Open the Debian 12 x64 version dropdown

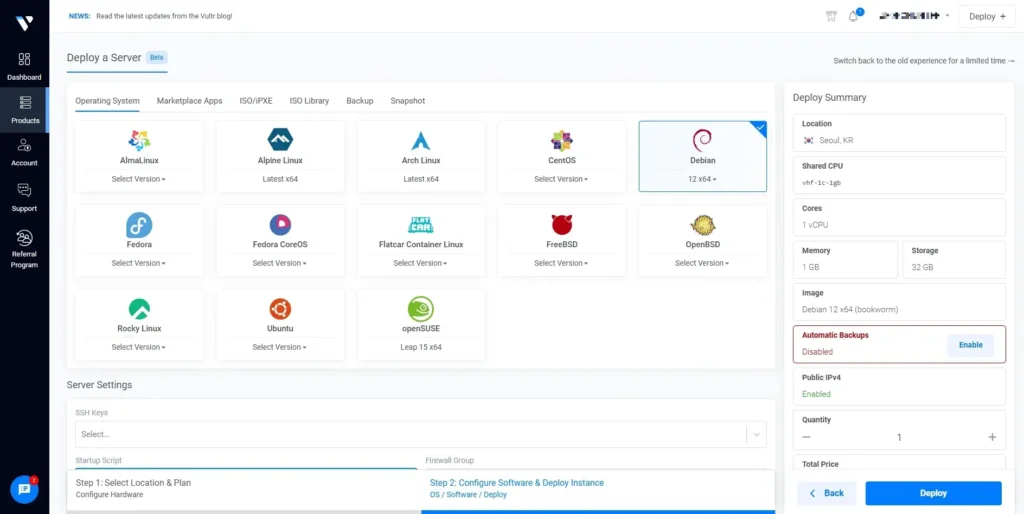[702, 179]
